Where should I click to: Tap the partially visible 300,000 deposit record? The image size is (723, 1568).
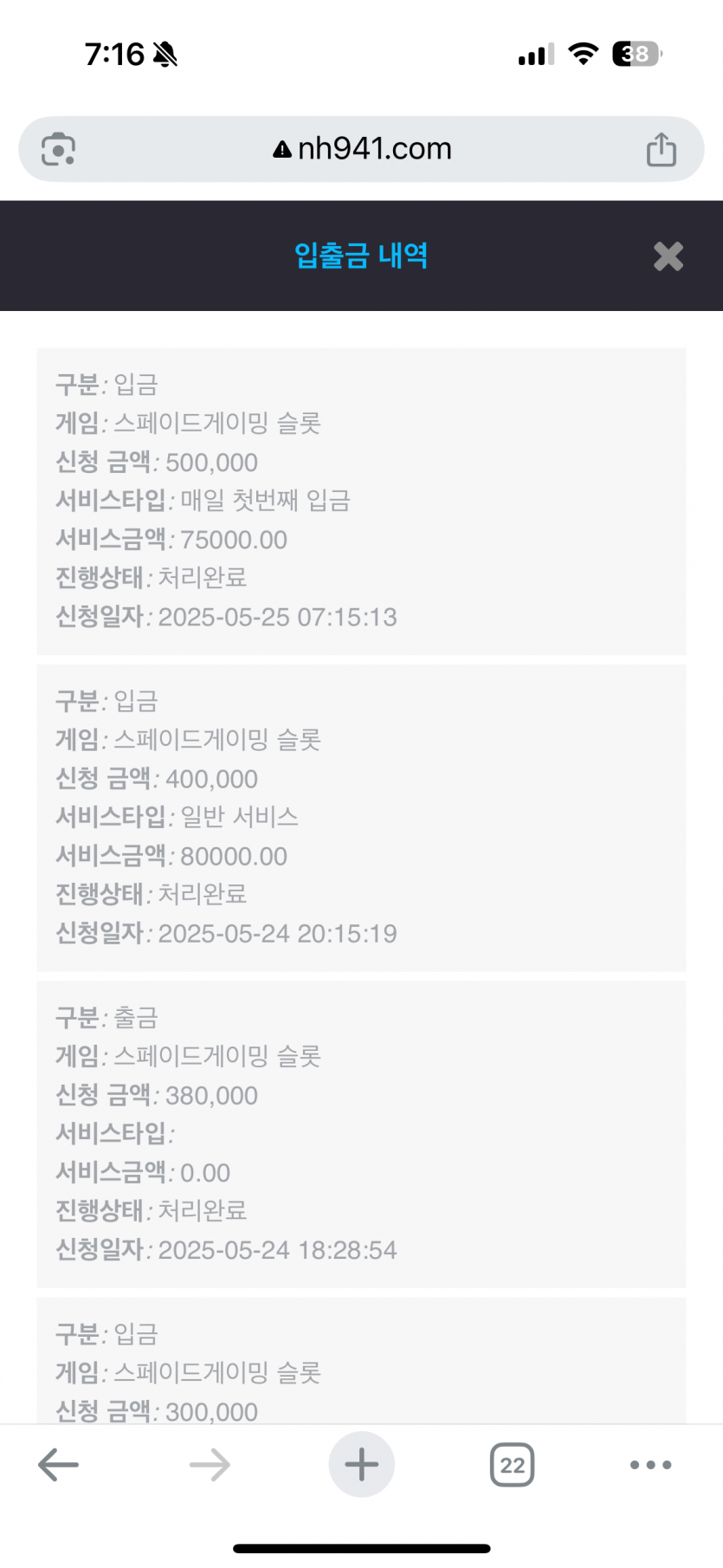pyautogui.click(x=361, y=1360)
